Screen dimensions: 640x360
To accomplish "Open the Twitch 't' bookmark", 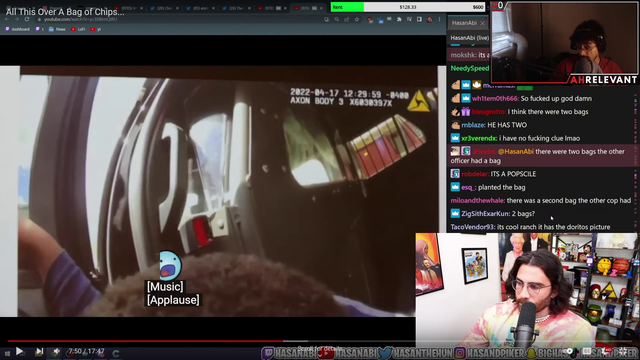I will [40, 29].
